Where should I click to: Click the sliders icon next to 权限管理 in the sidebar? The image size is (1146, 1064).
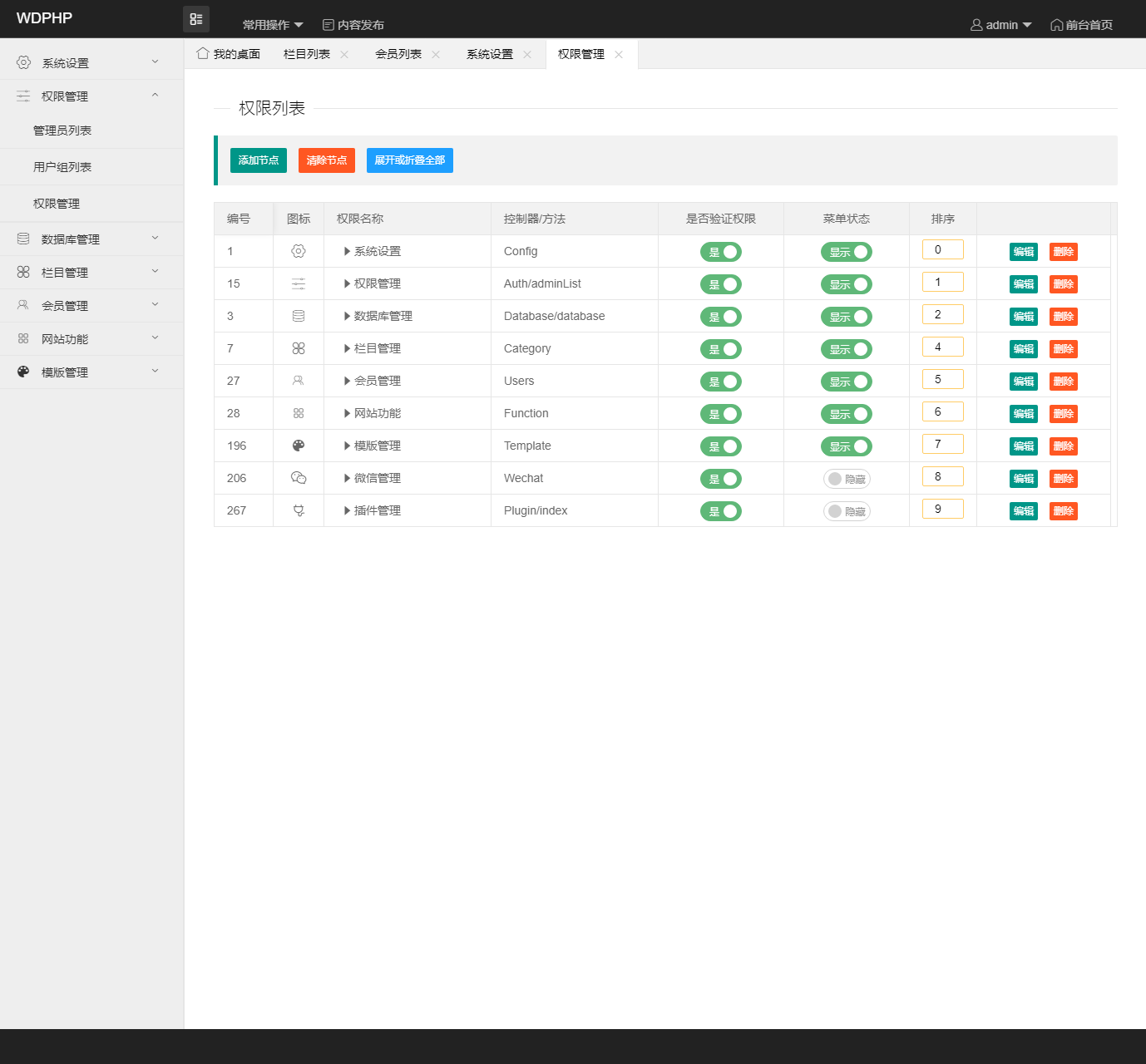click(23, 96)
